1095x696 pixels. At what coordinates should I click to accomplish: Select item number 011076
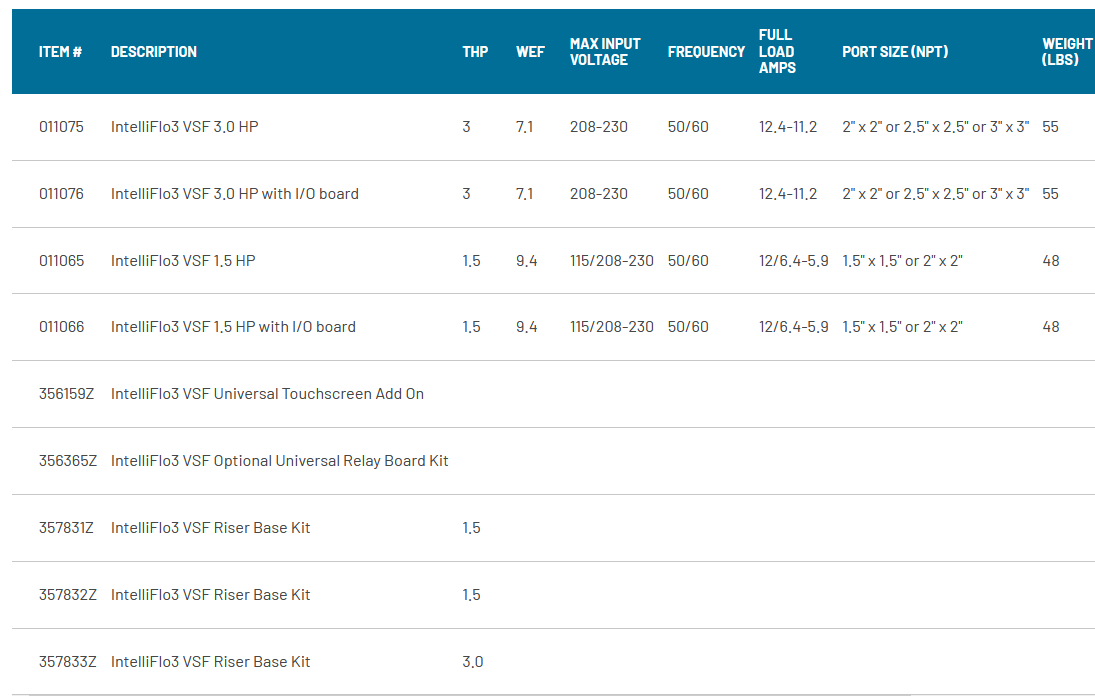[61, 194]
